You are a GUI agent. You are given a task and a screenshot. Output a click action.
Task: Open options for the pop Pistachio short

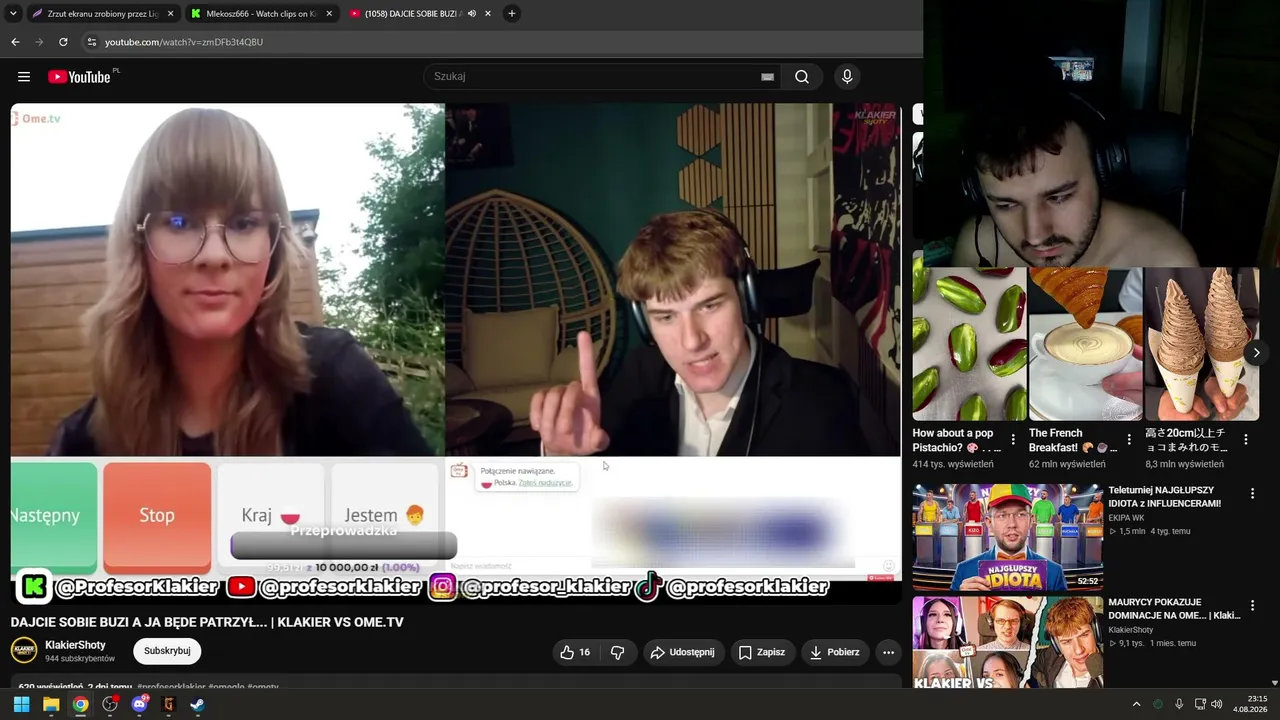pos(1013,439)
